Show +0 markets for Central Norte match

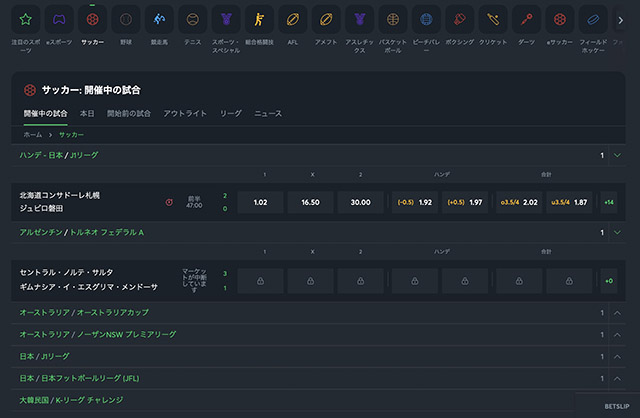609,281
